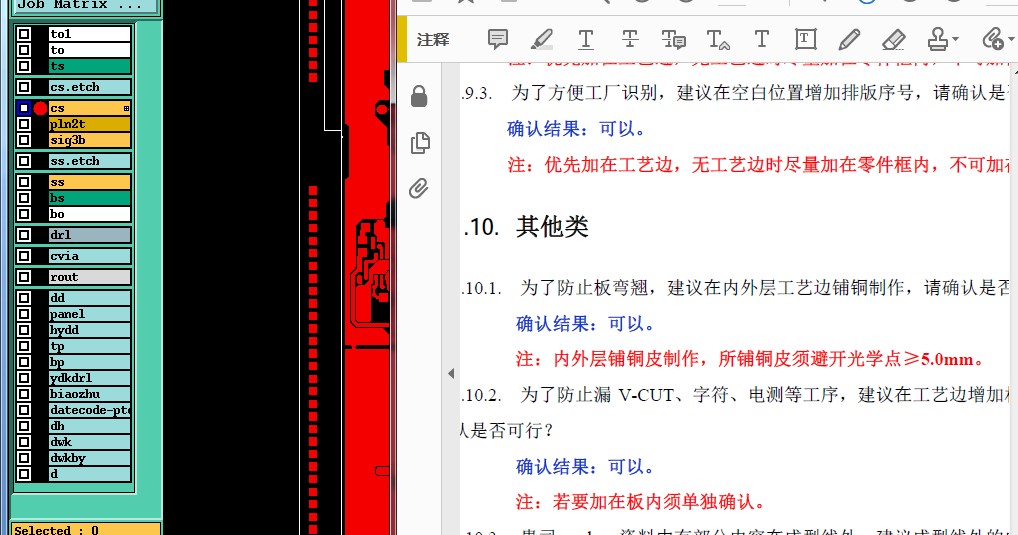1018x535 pixels.
Task: Select the dwkby layer name
Action: [x=90, y=458]
